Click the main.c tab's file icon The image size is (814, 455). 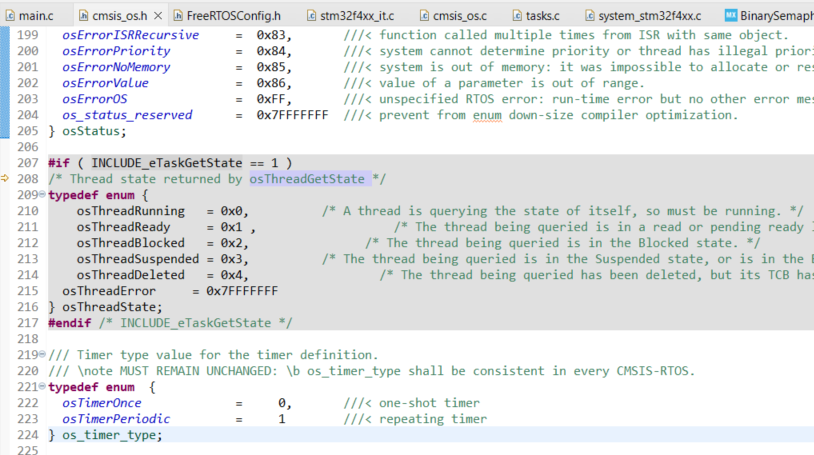(x=11, y=15)
